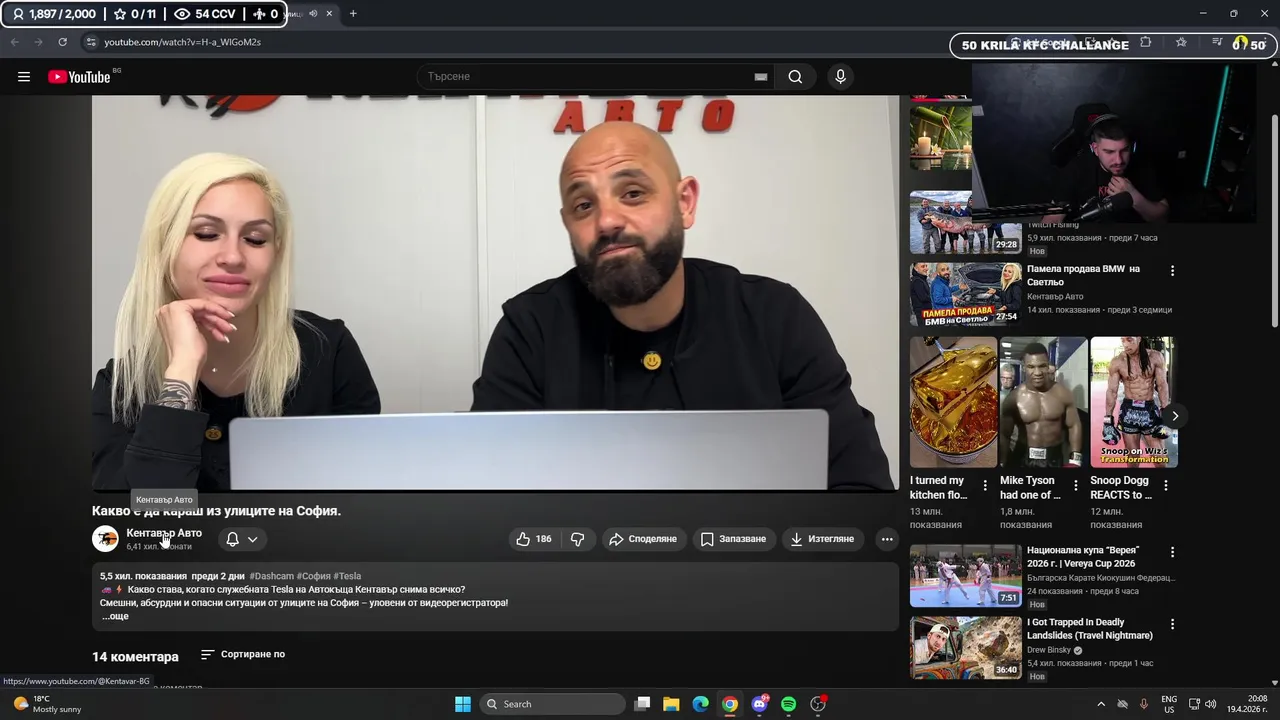The height and width of the screenshot is (720, 1280).
Task: Click the #София hashtag link
Action: click(x=314, y=576)
